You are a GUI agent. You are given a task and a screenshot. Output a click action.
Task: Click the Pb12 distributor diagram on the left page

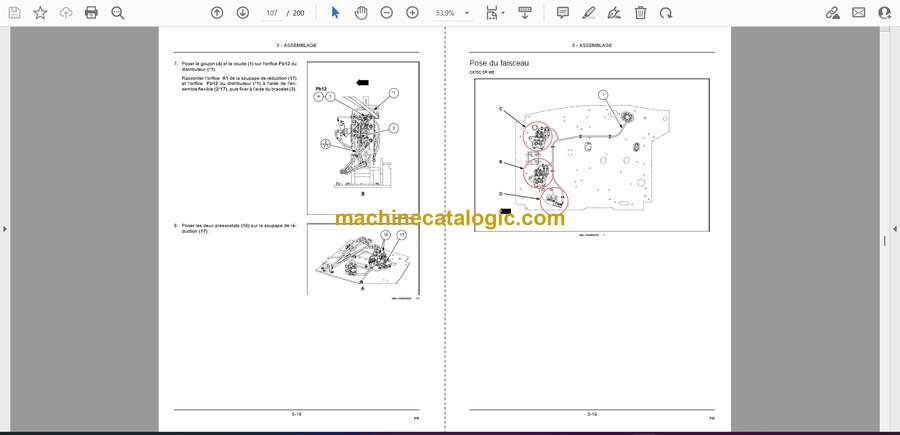[363, 138]
